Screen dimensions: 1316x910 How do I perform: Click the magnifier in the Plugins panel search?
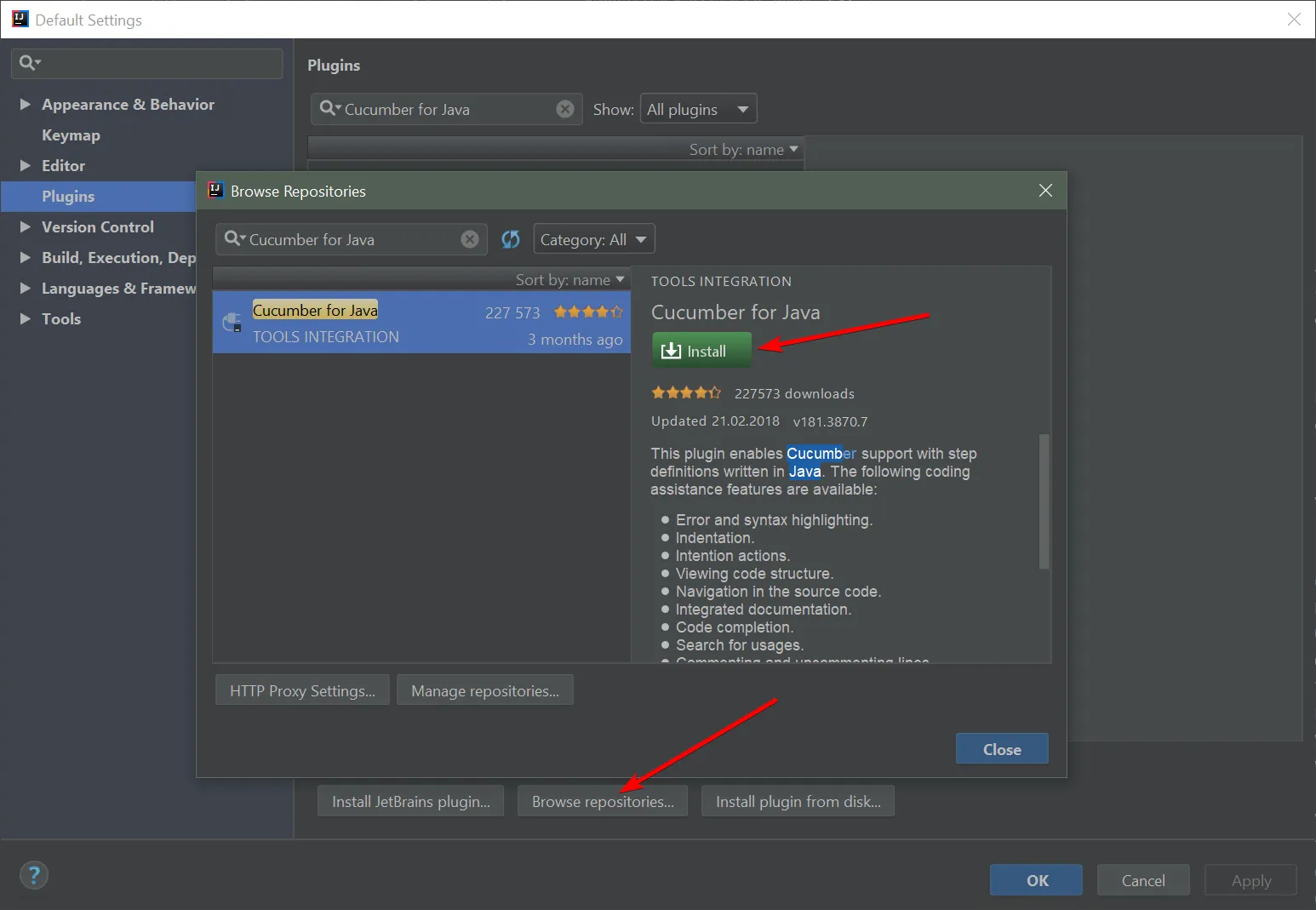click(329, 109)
